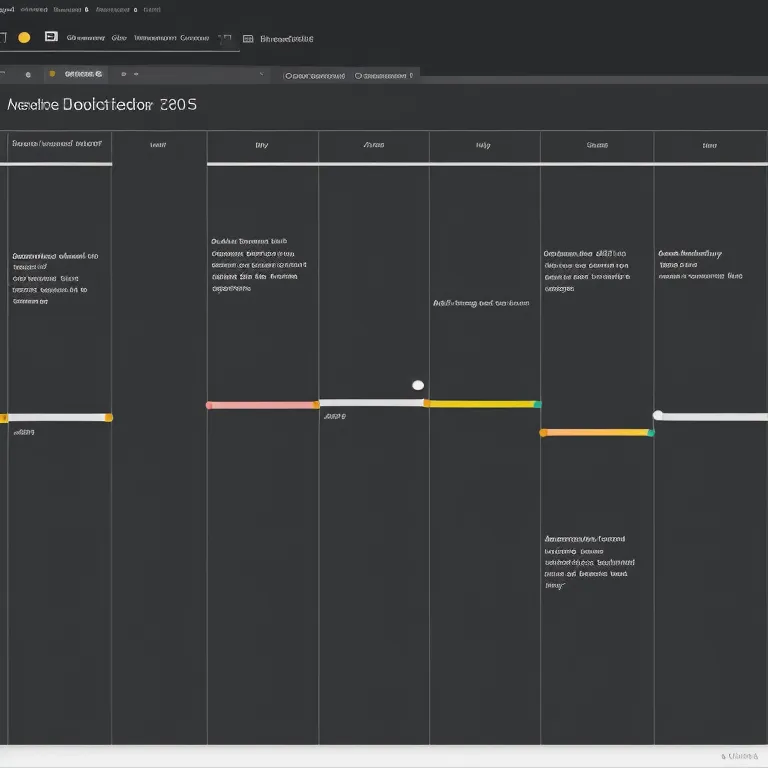Click the small grey dot icon left of the highlighted tab
Screen dimensions: 768x768
27,74
